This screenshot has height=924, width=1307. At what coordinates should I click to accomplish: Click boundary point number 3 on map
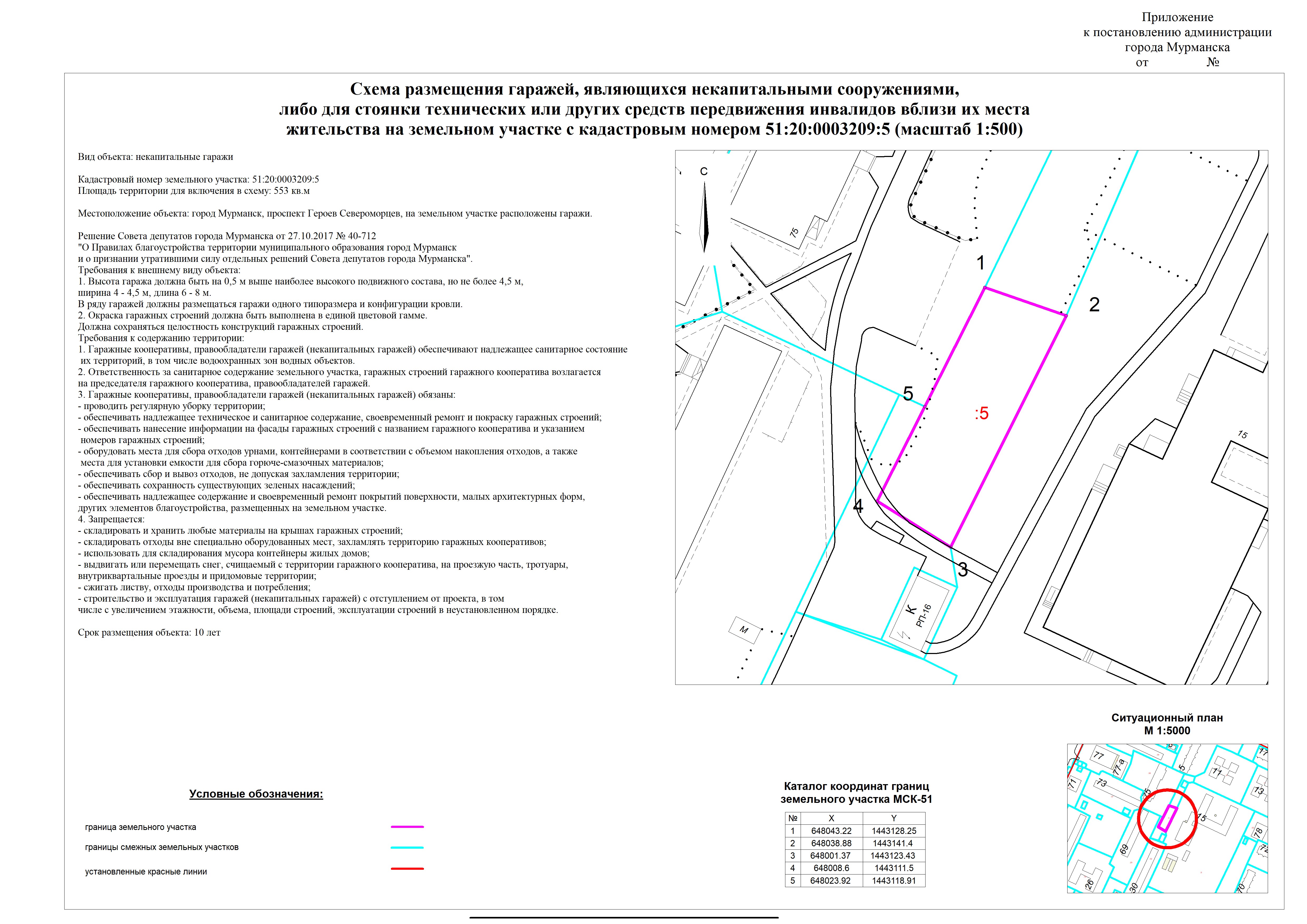pos(962,569)
